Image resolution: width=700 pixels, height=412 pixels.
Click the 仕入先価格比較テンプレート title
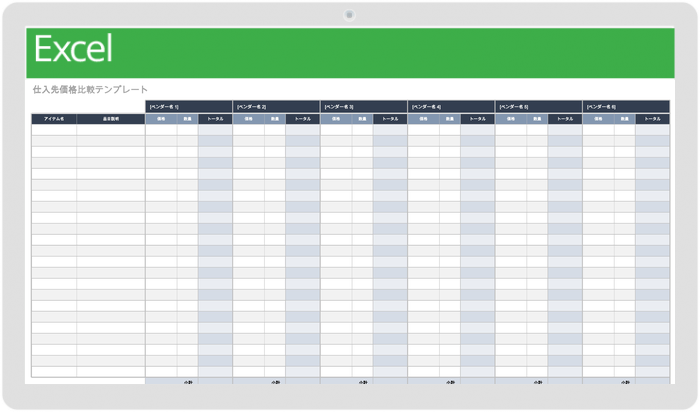(90, 89)
